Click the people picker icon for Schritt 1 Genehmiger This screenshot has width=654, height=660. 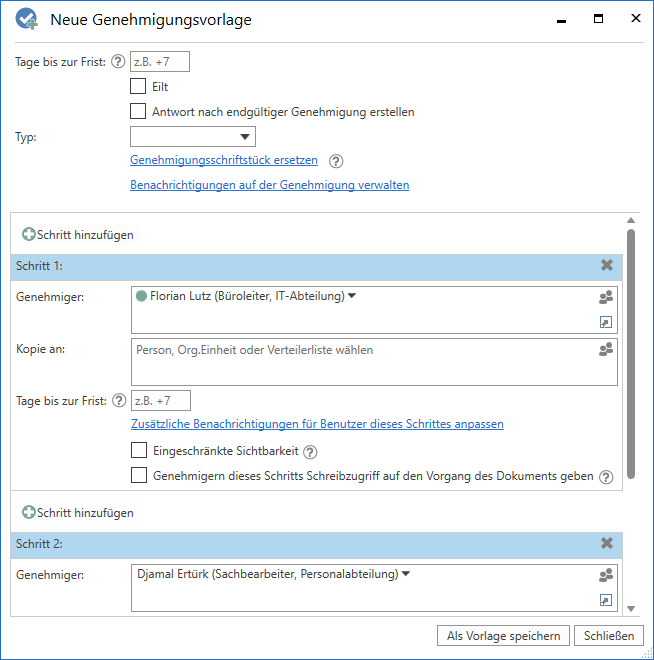pos(605,297)
